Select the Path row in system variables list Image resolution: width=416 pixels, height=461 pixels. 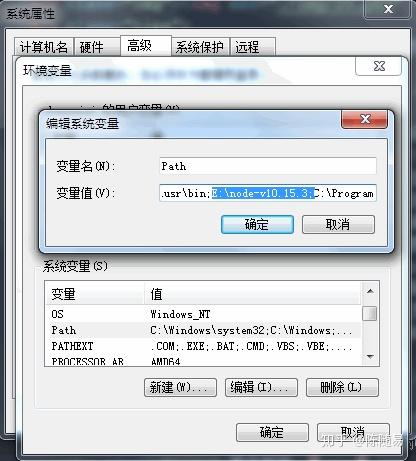point(203,330)
